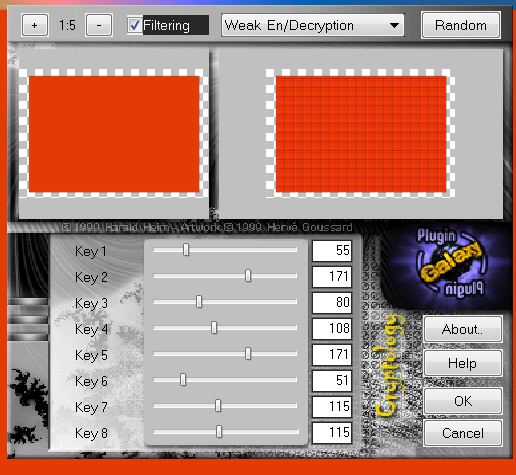Click the Key 1 slider handle
This screenshot has height=475, width=516.
tap(186, 249)
